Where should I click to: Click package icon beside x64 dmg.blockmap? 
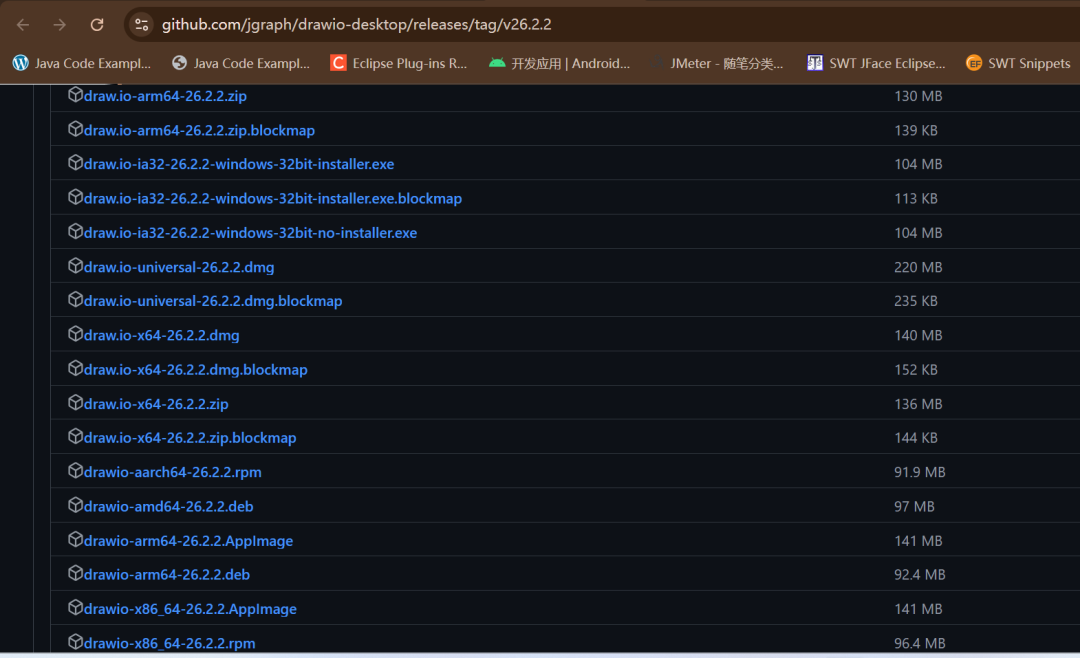click(x=75, y=369)
